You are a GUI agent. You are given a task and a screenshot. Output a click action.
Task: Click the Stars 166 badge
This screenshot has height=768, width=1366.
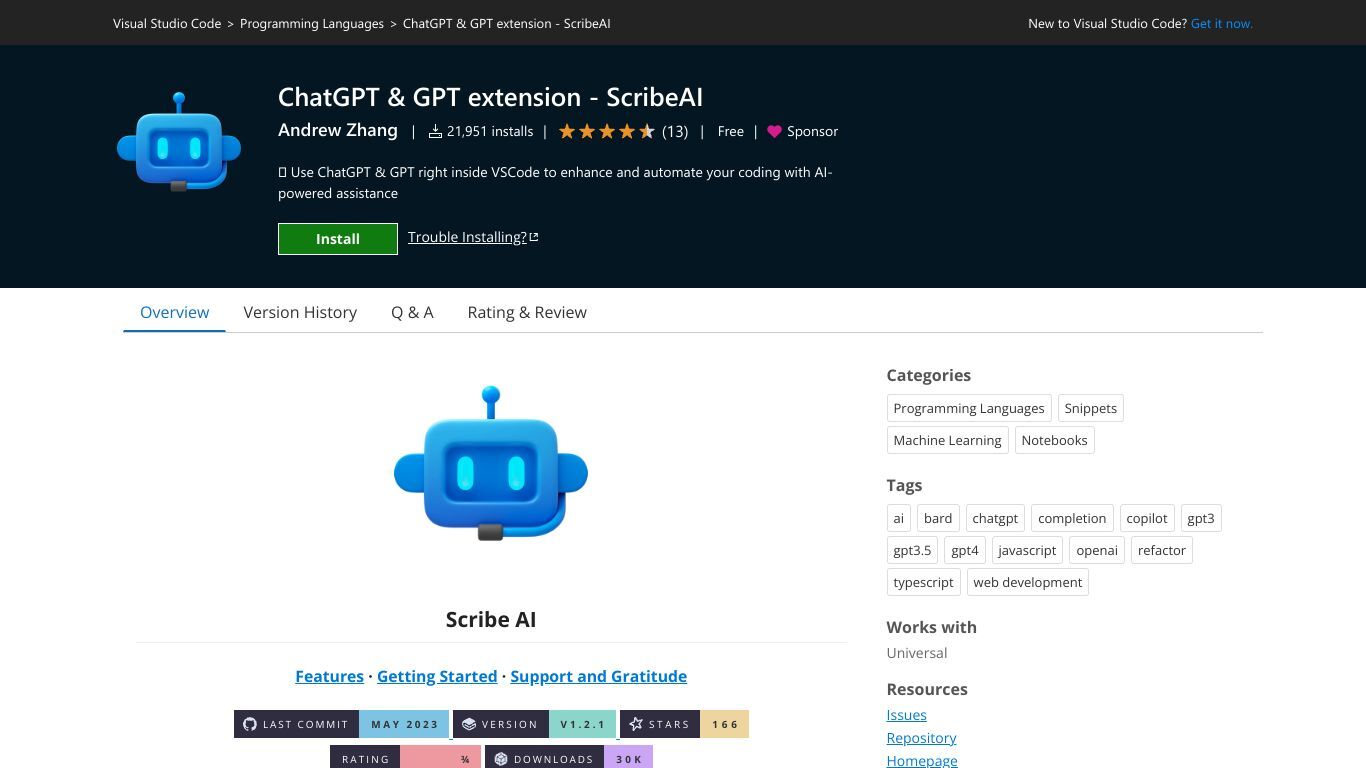click(x=684, y=724)
